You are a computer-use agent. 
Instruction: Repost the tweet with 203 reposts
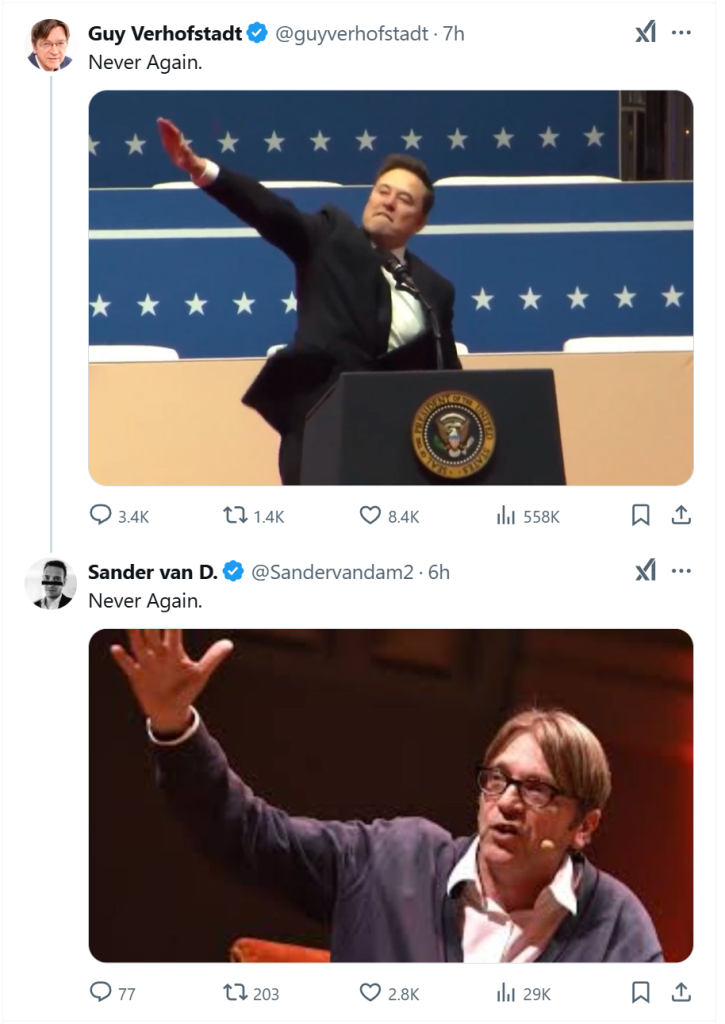tap(235, 992)
